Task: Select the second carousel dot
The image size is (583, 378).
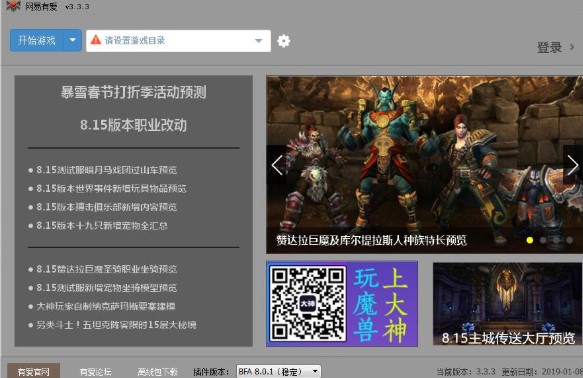Action: pos(543,240)
